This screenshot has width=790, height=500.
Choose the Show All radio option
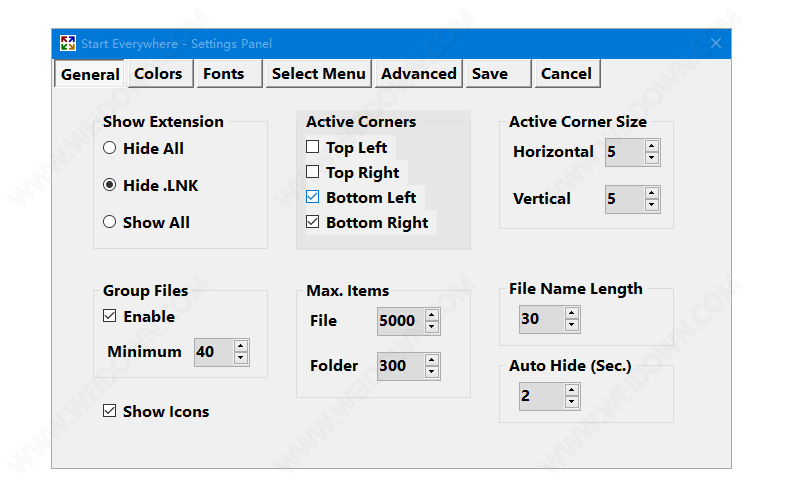click(110, 222)
